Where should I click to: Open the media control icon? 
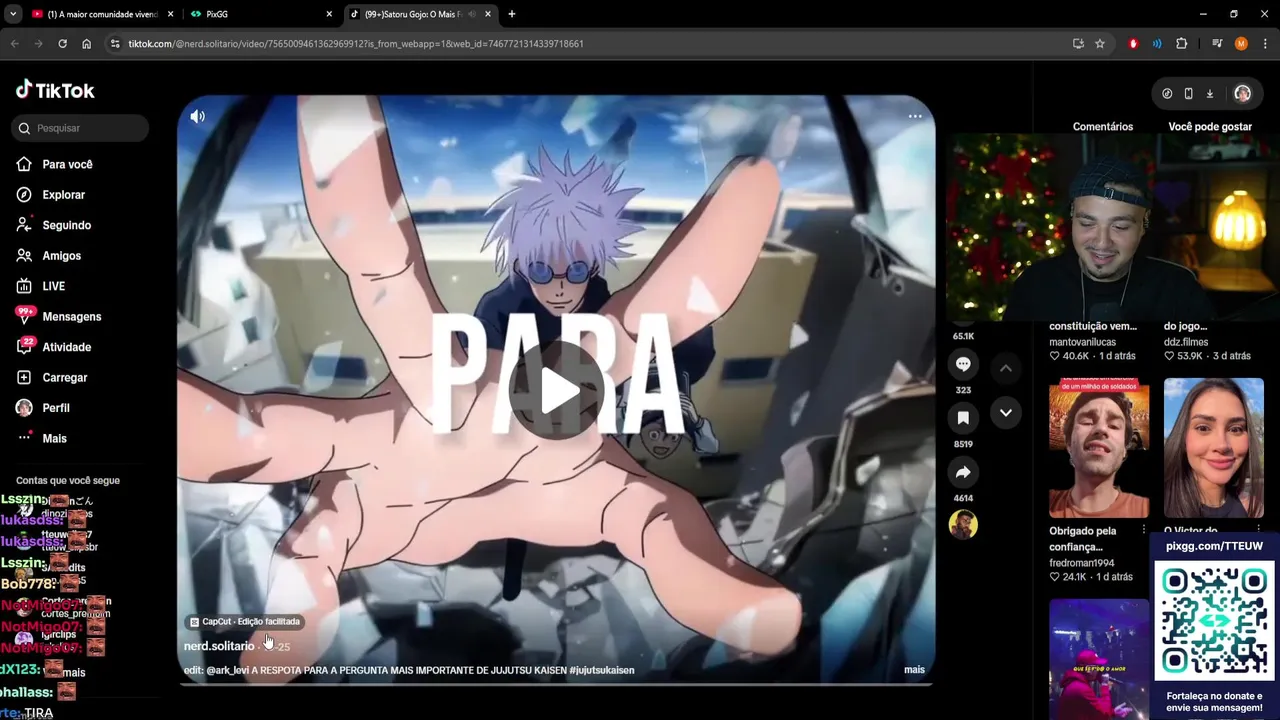coord(1217,44)
